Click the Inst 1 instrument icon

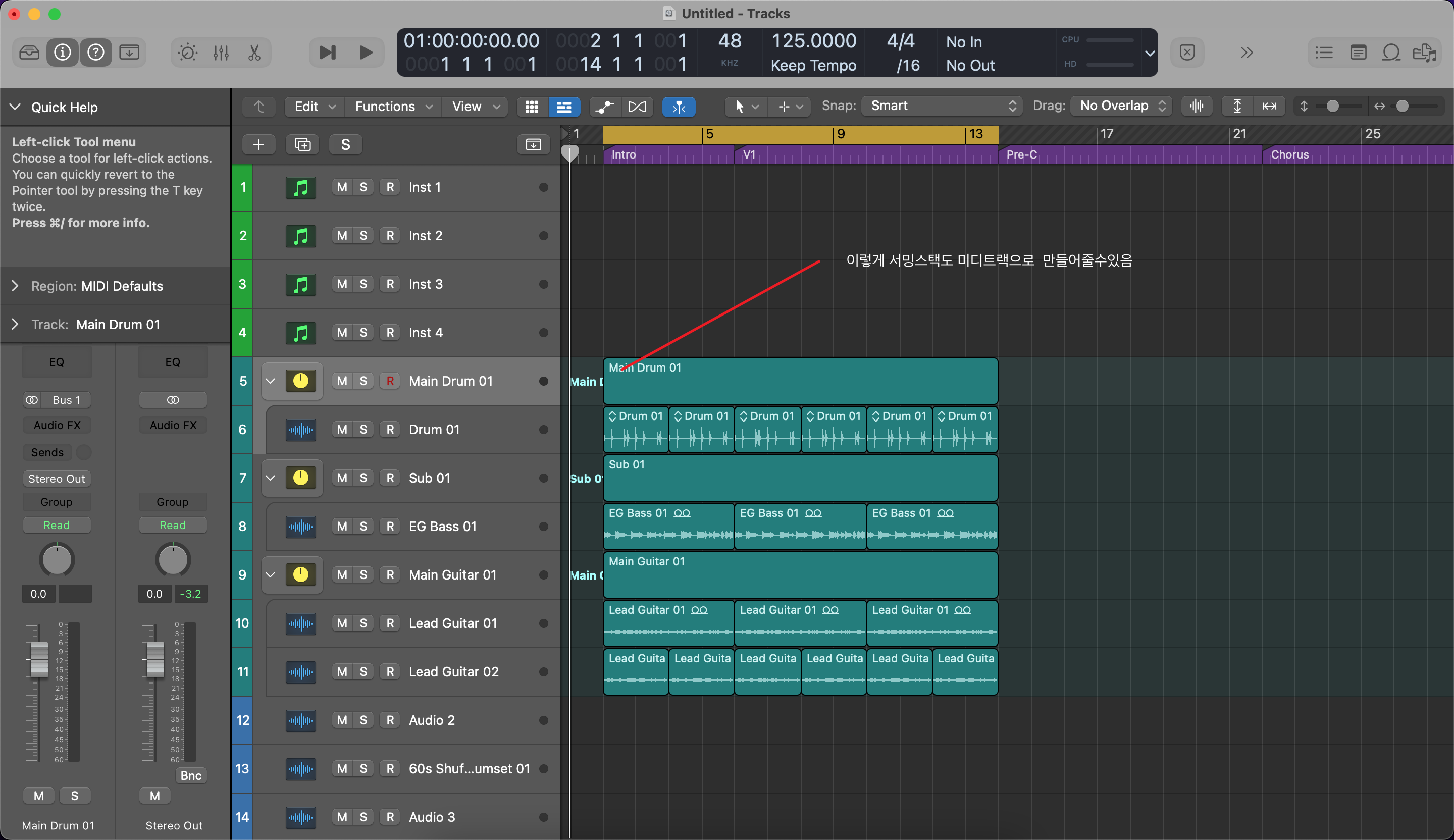[x=300, y=187]
